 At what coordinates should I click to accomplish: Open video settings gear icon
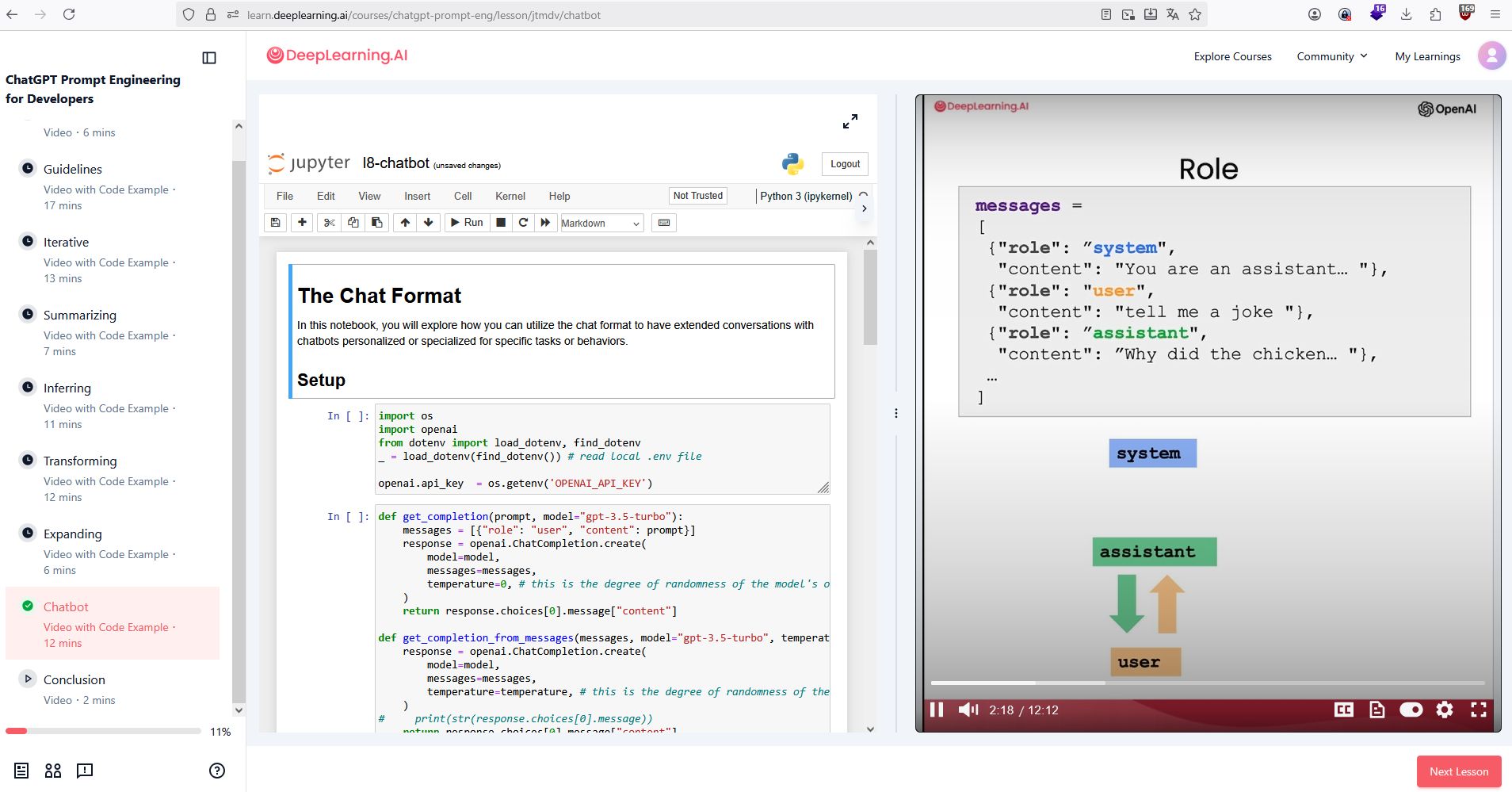[1445, 710]
